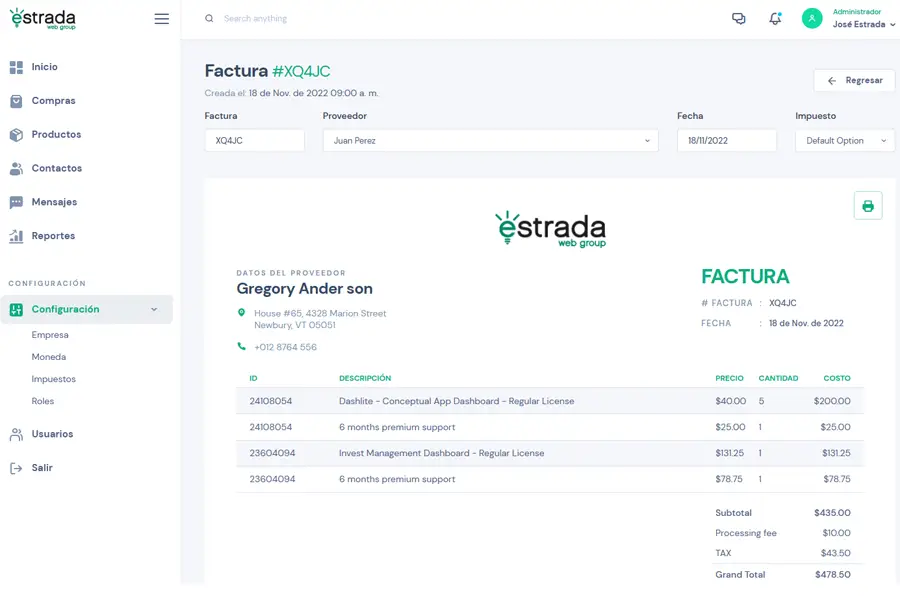
Task: Open the notifications bell icon
Action: coord(775,18)
